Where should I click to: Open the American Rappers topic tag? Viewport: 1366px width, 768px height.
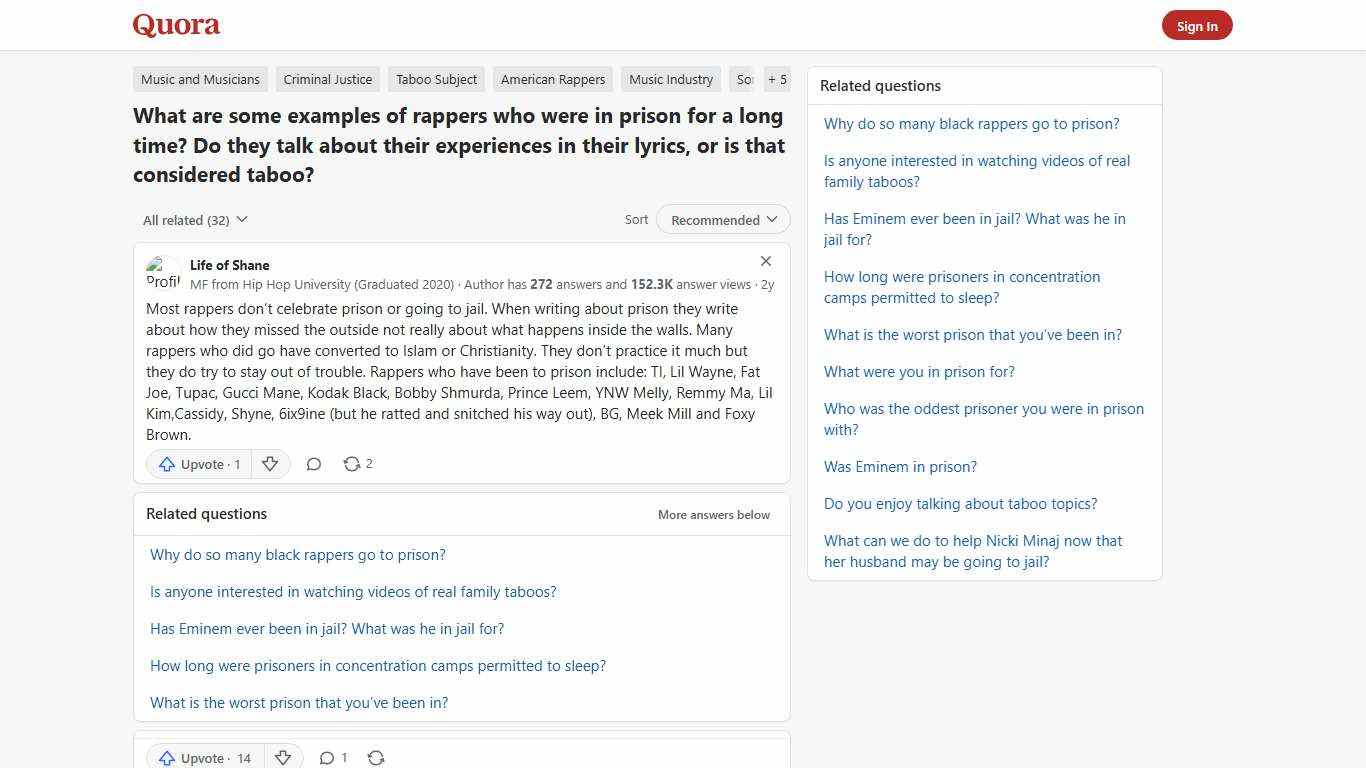click(x=553, y=79)
